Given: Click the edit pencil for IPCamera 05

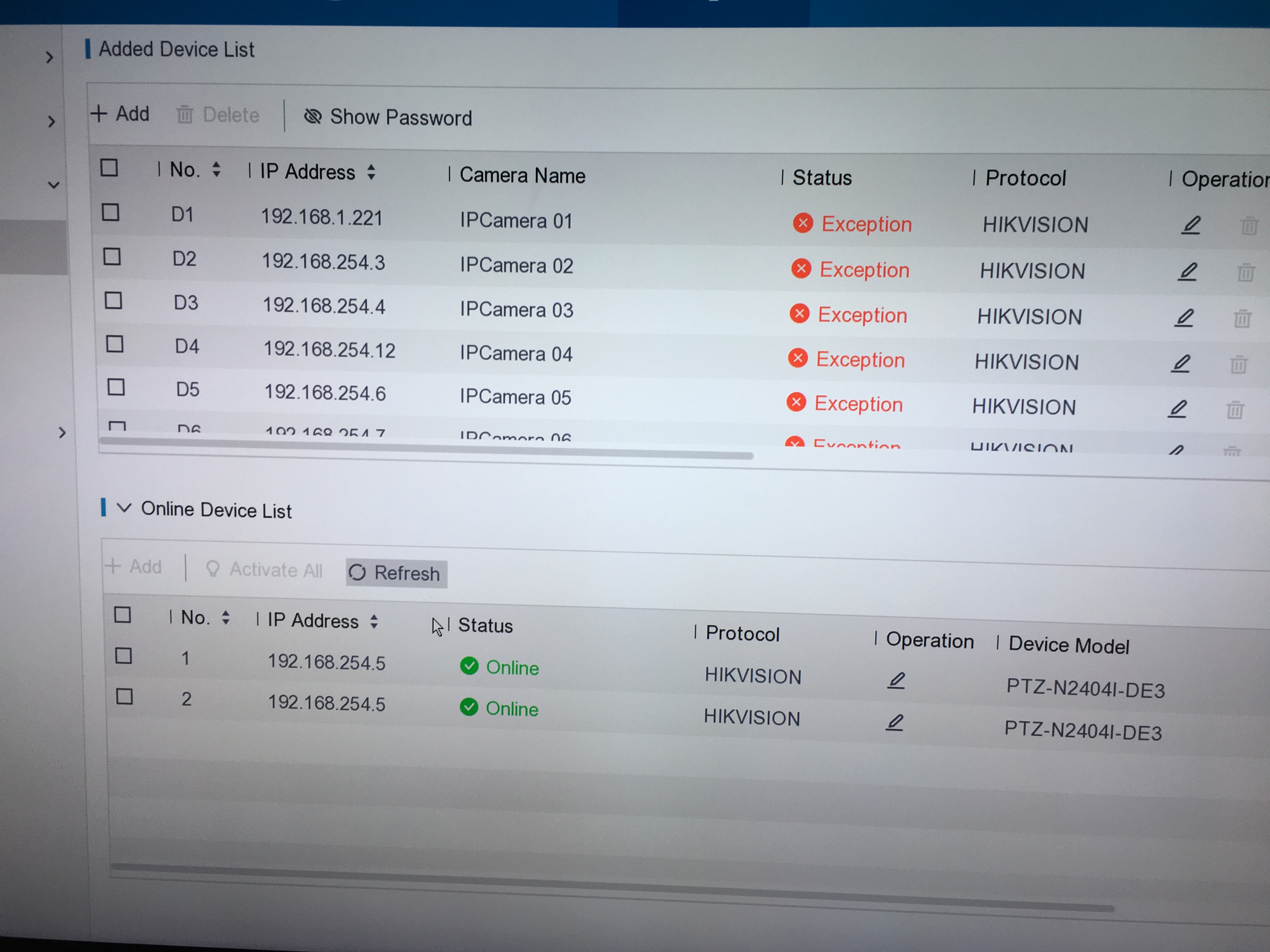Looking at the screenshot, I should [1177, 409].
